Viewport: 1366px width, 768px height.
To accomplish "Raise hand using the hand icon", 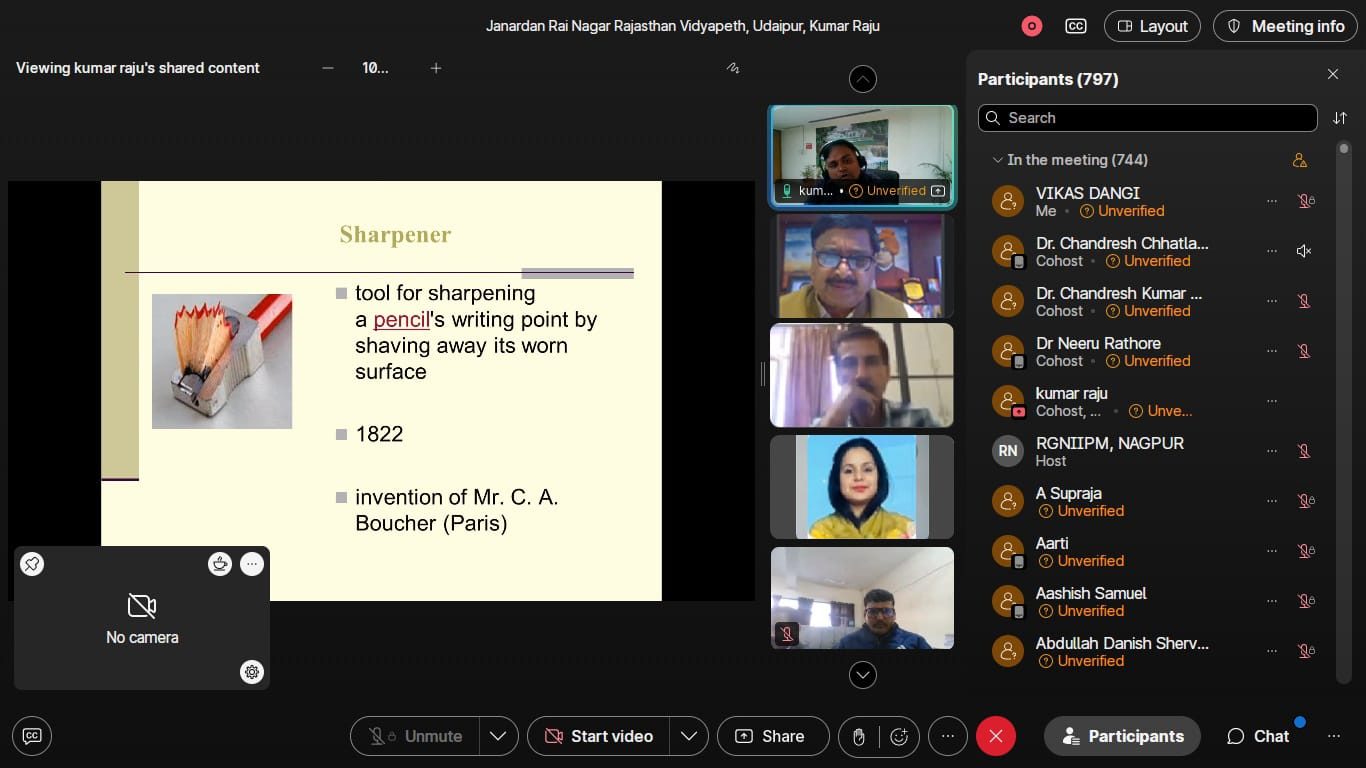I will click(x=858, y=736).
